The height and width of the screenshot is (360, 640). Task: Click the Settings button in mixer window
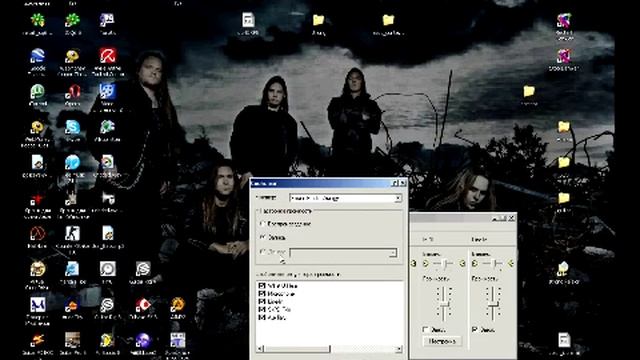click(442, 341)
